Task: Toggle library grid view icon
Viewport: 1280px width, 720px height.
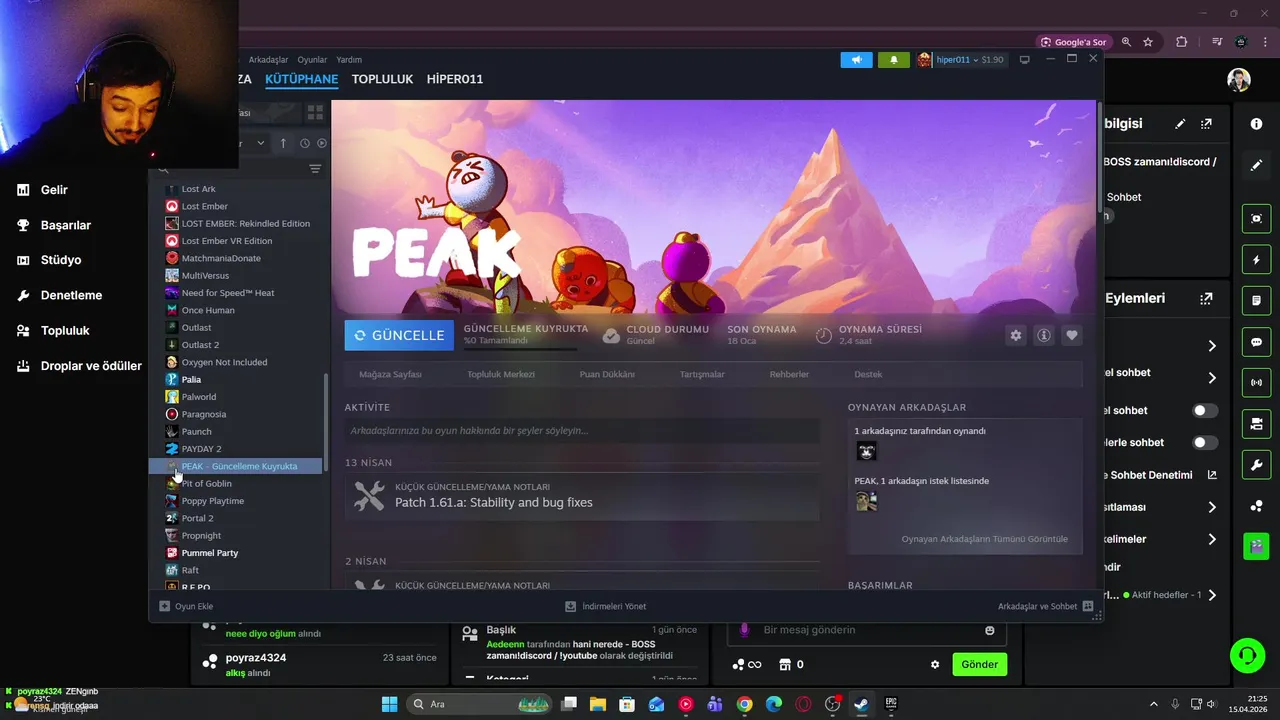Action: coord(315,113)
